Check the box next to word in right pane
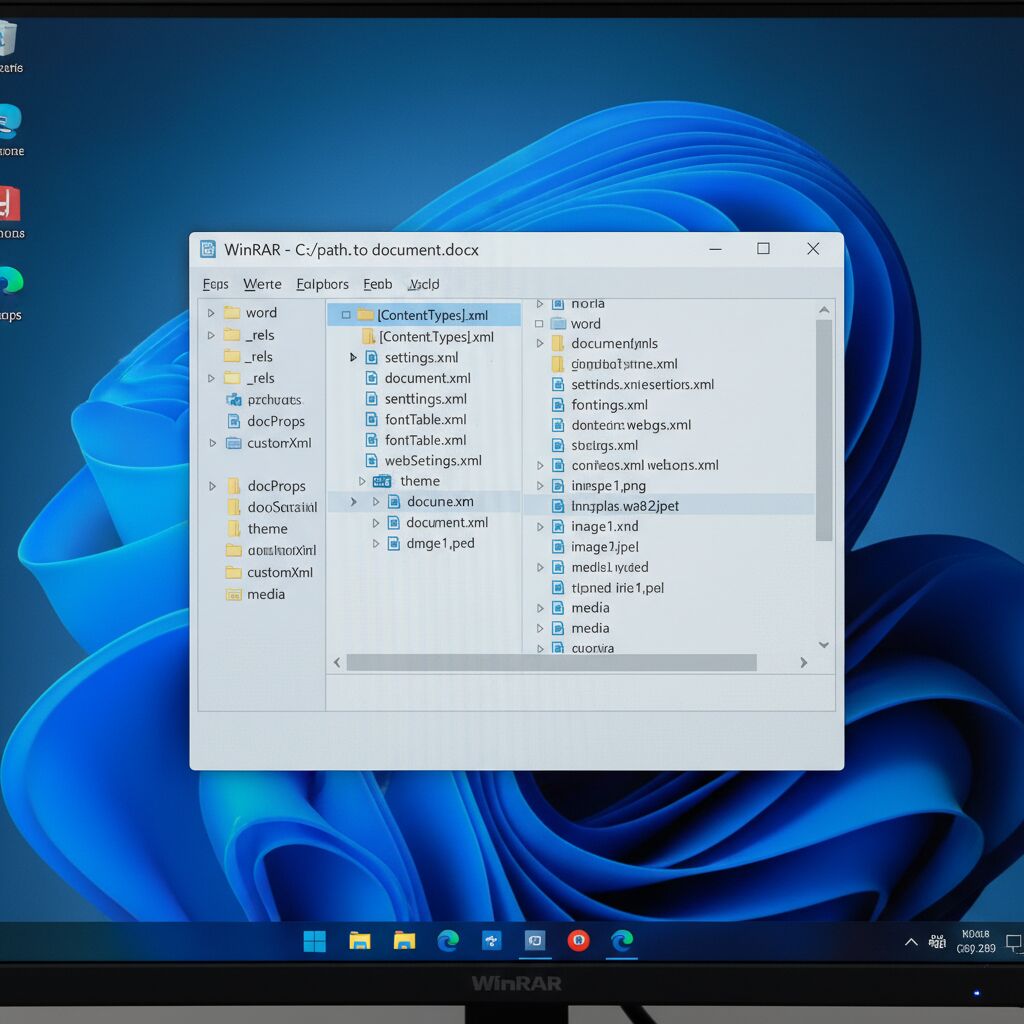Screen dimensions: 1024x1024 tap(540, 324)
